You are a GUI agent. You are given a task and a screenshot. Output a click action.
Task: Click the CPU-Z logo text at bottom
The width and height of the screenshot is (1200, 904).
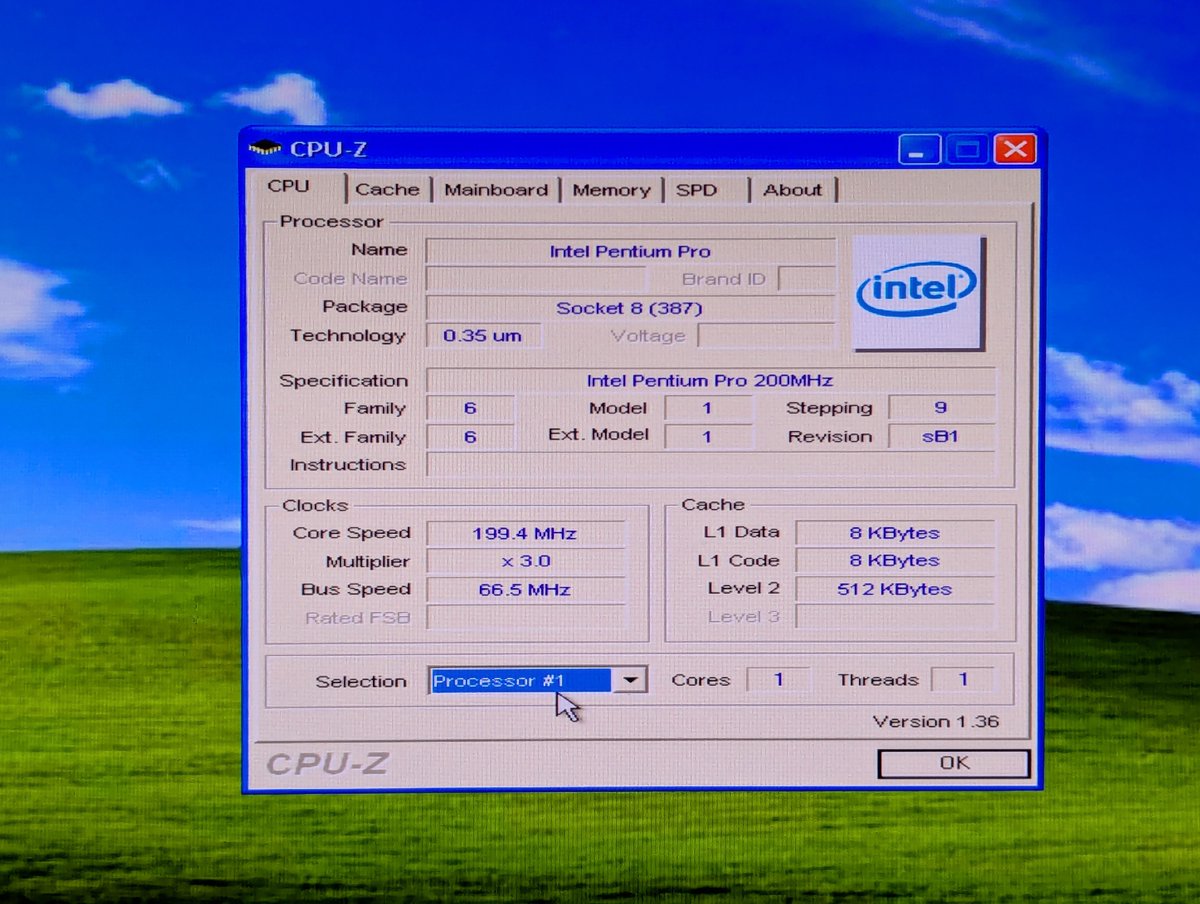[326, 764]
